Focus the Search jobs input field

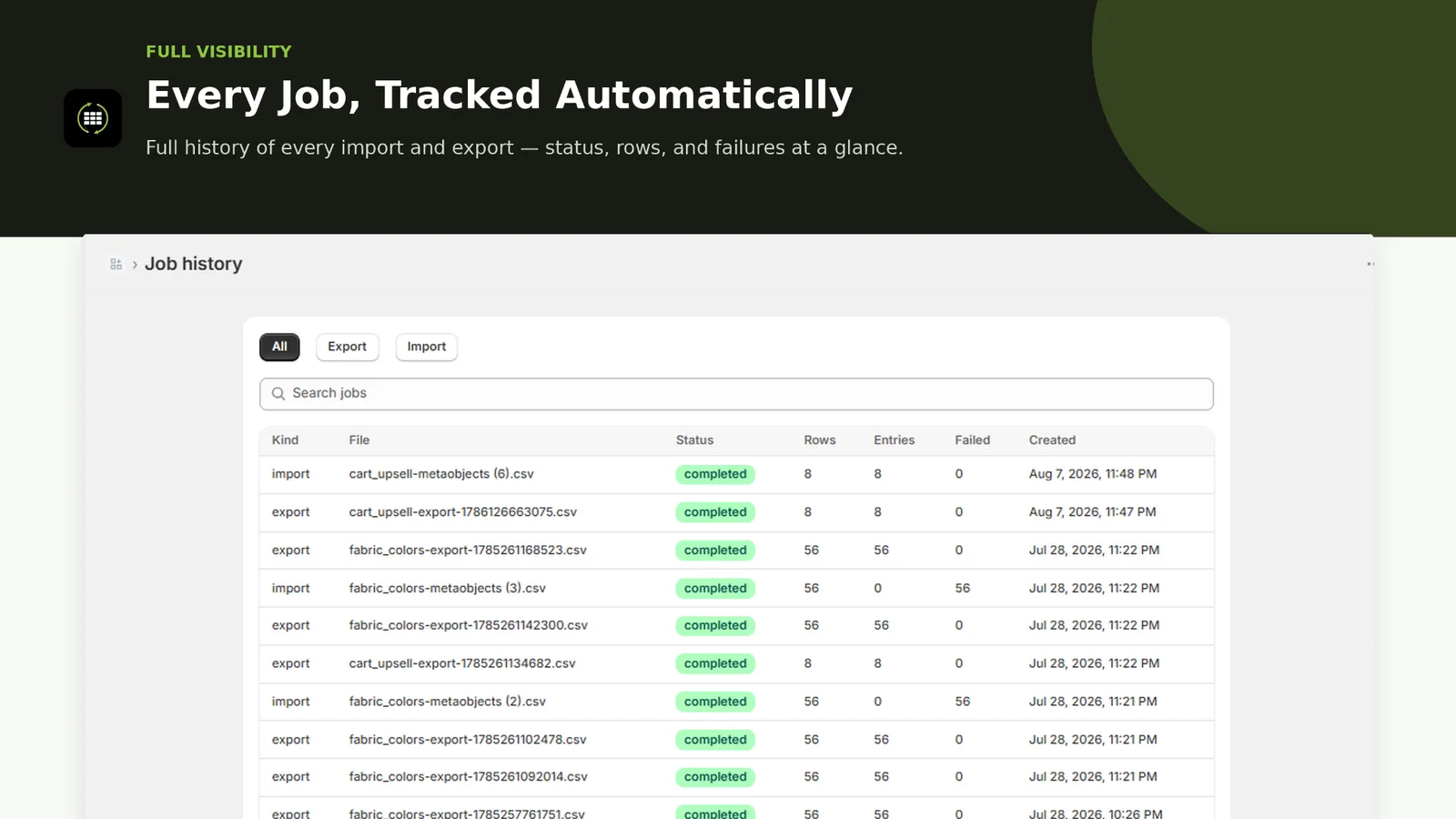point(736,394)
